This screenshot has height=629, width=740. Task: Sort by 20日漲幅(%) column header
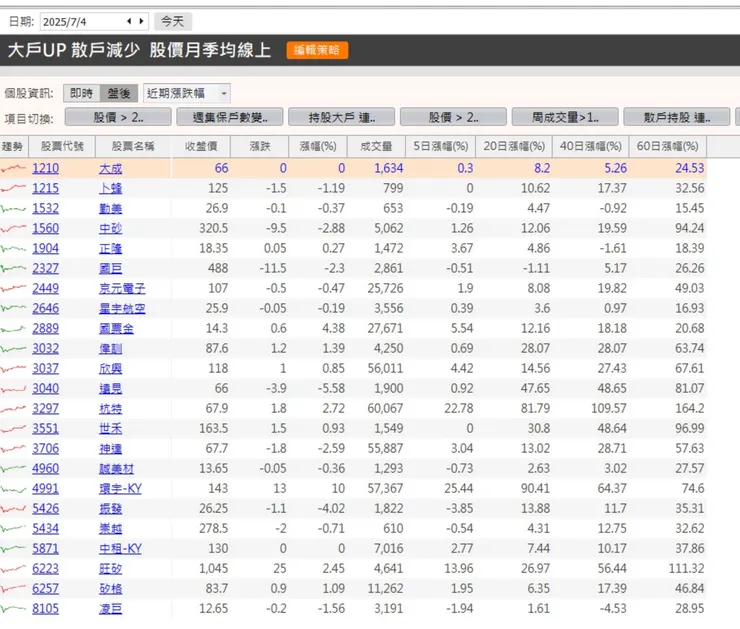514,146
